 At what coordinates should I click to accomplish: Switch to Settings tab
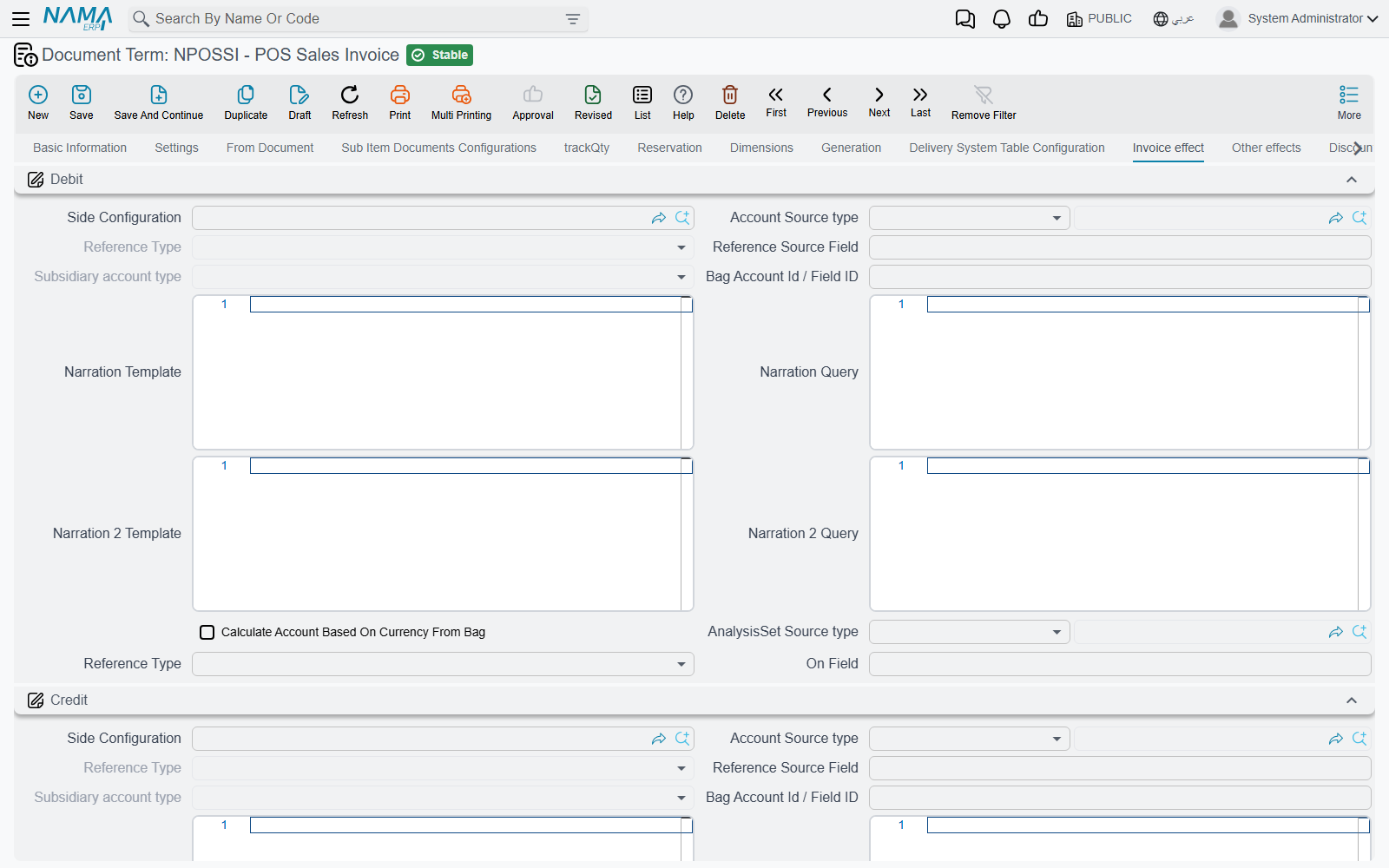click(176, 148)
